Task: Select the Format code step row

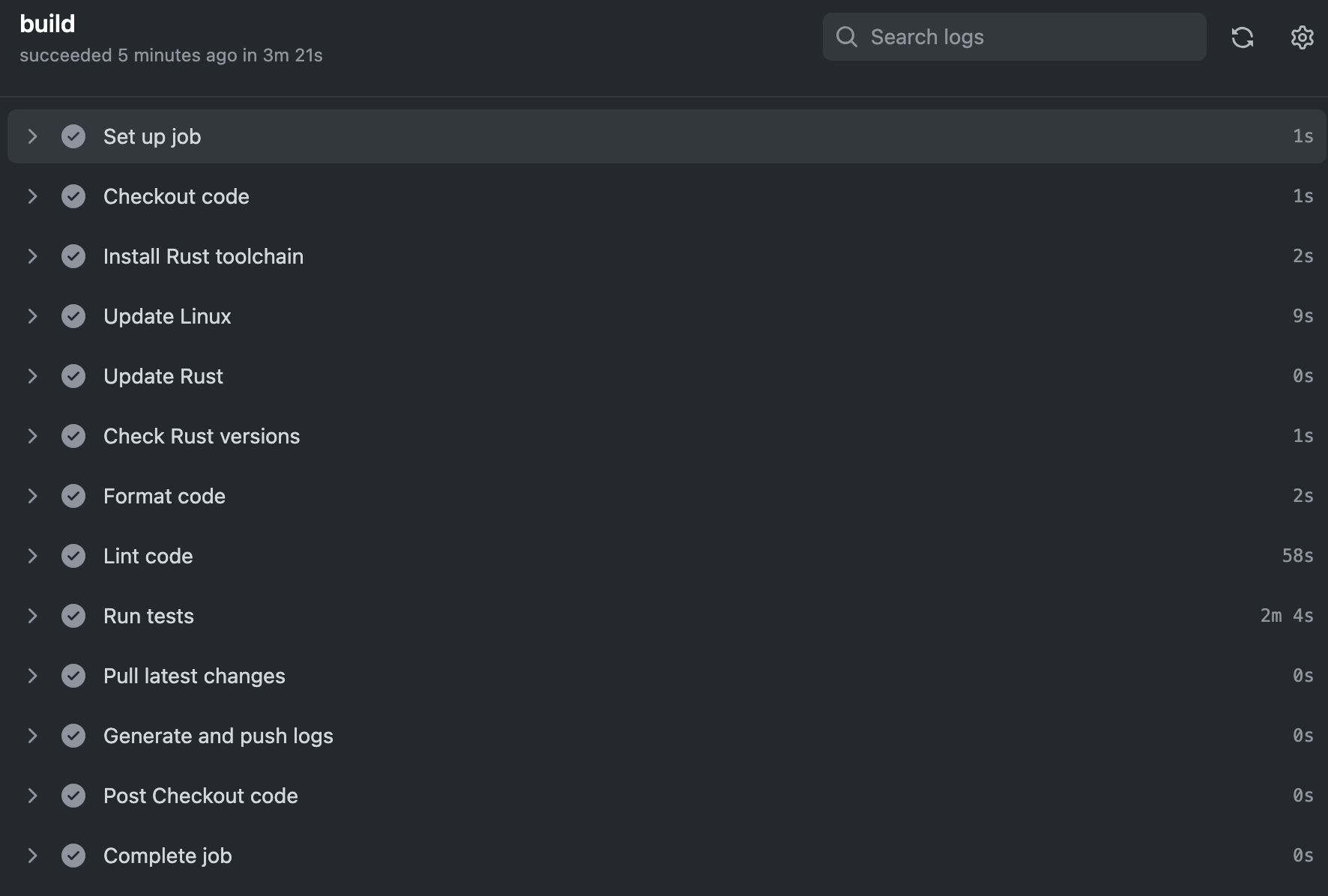Action: pos(164,496)
